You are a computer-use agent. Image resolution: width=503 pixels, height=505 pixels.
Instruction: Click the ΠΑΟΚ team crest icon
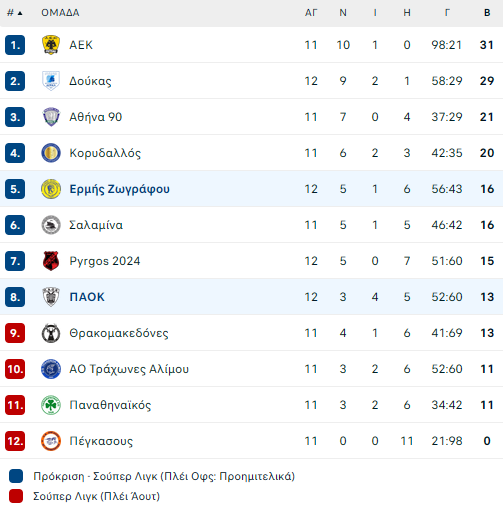[x=51, y=297]
